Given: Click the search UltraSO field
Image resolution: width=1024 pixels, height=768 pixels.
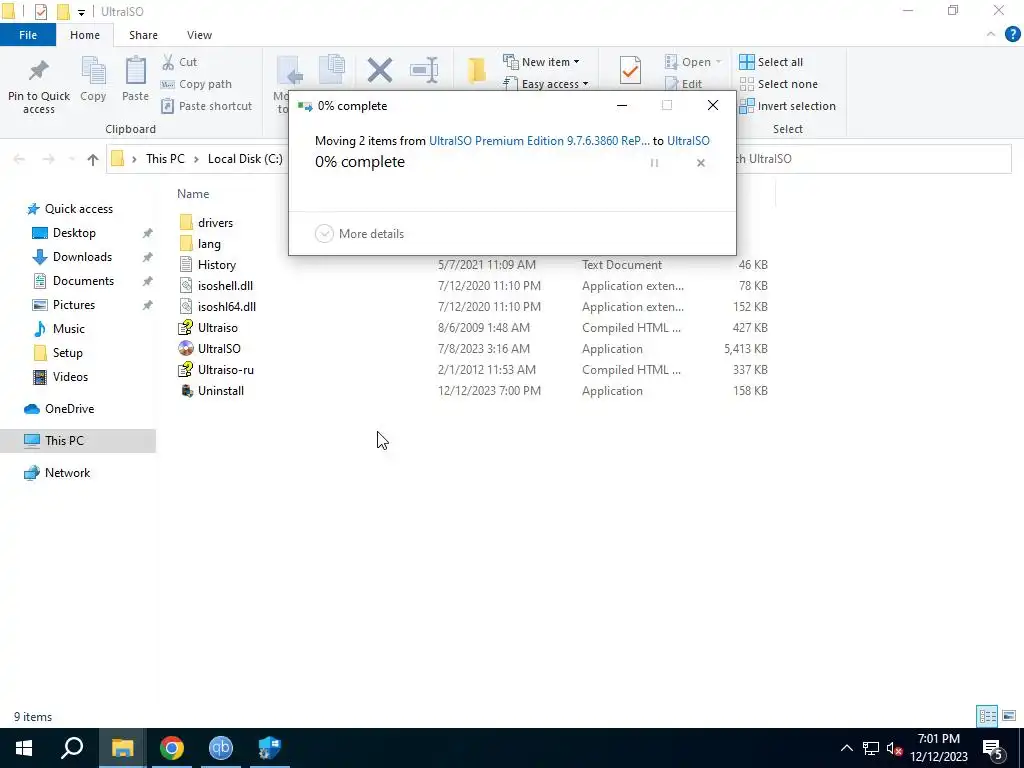Looking at the screenshot, I should coord(874,159).
